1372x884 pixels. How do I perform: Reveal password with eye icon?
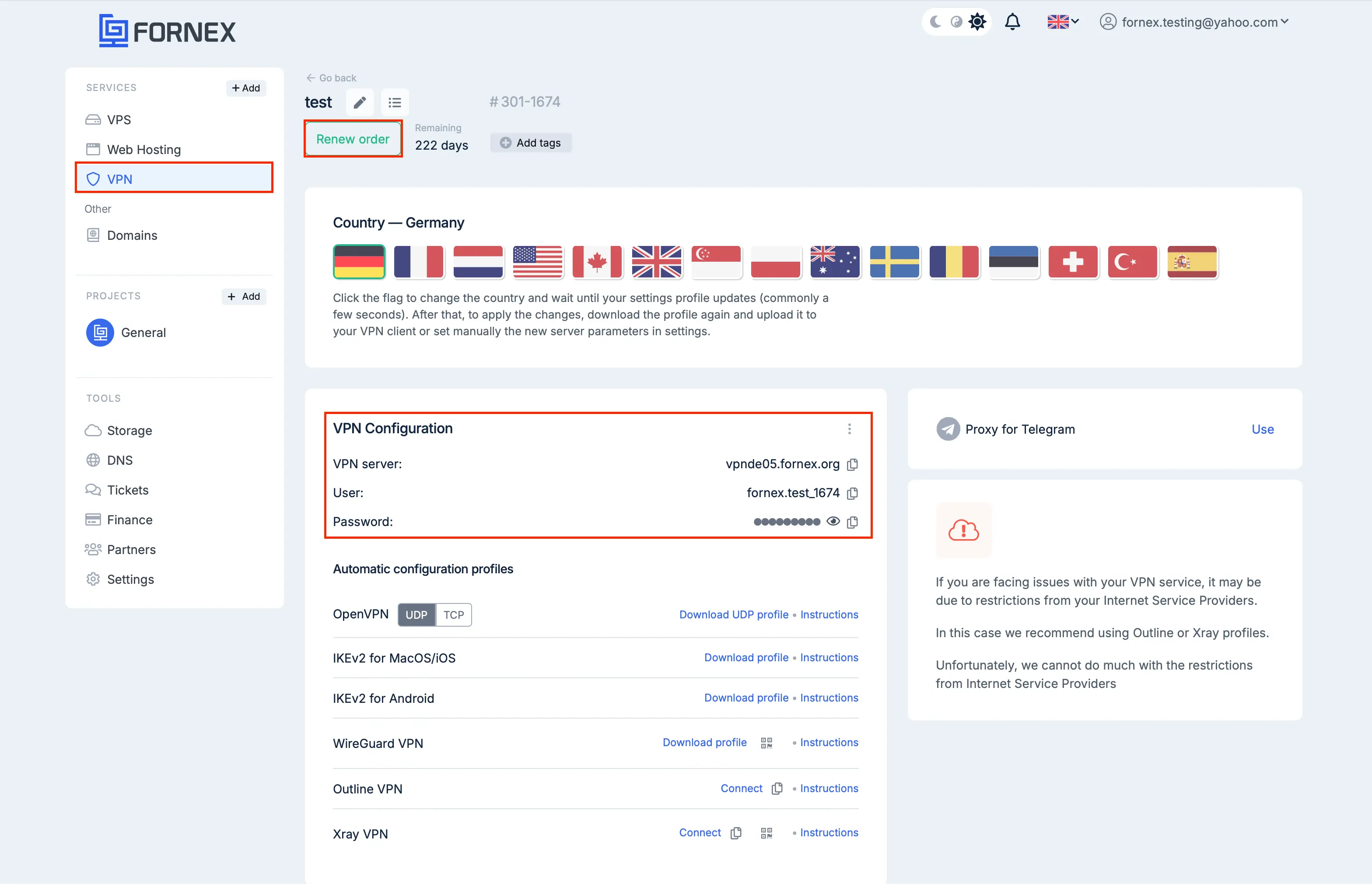point(833,521)
